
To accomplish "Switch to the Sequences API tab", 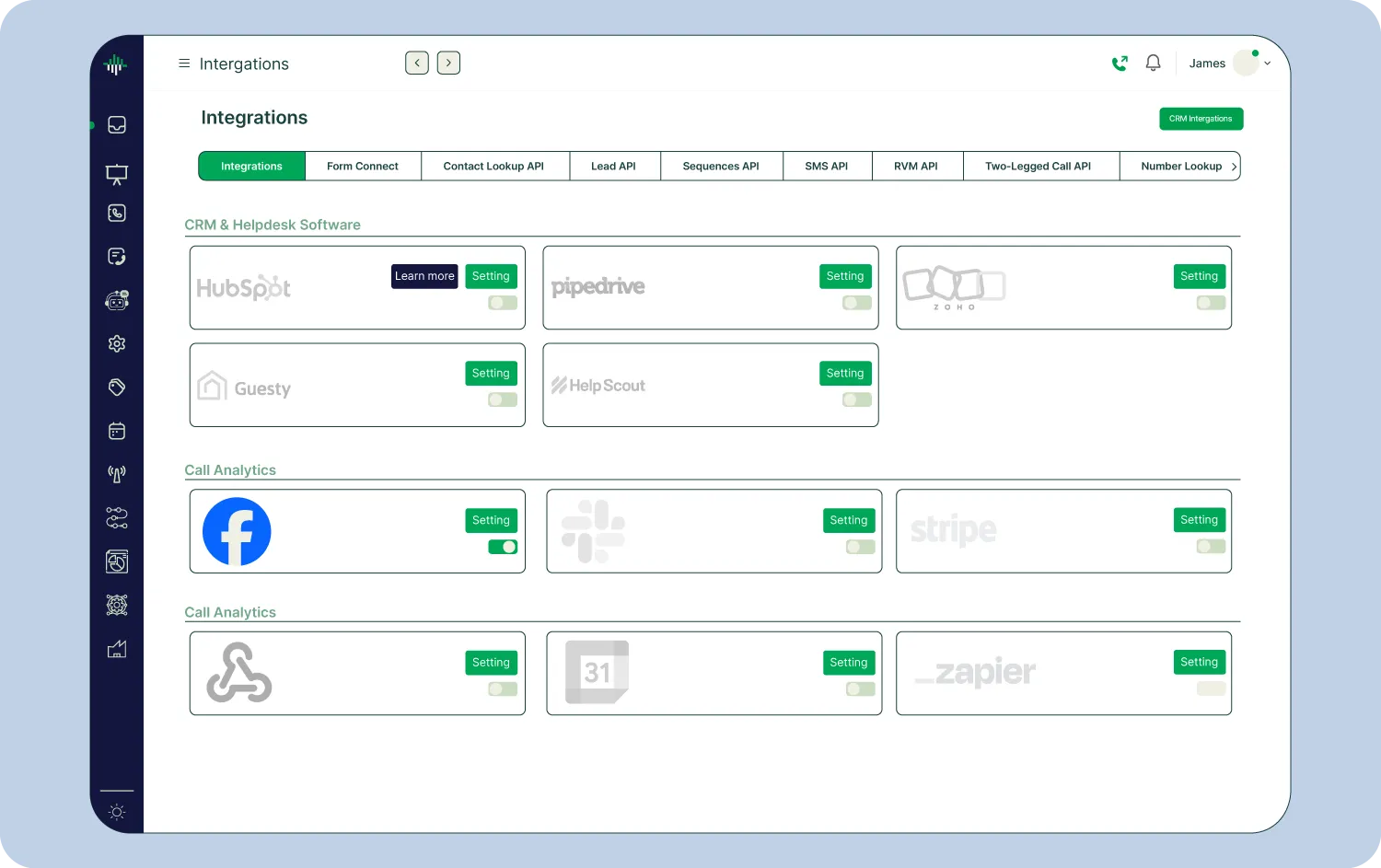I will (721, 167).
